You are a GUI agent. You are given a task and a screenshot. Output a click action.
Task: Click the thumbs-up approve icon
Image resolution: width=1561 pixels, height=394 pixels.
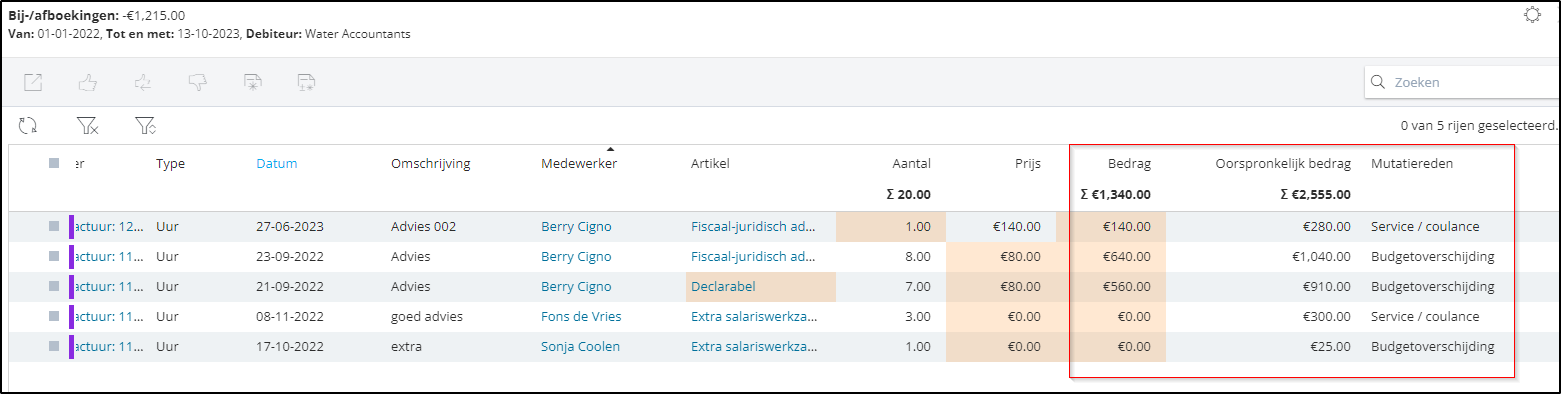coord(88,83)
